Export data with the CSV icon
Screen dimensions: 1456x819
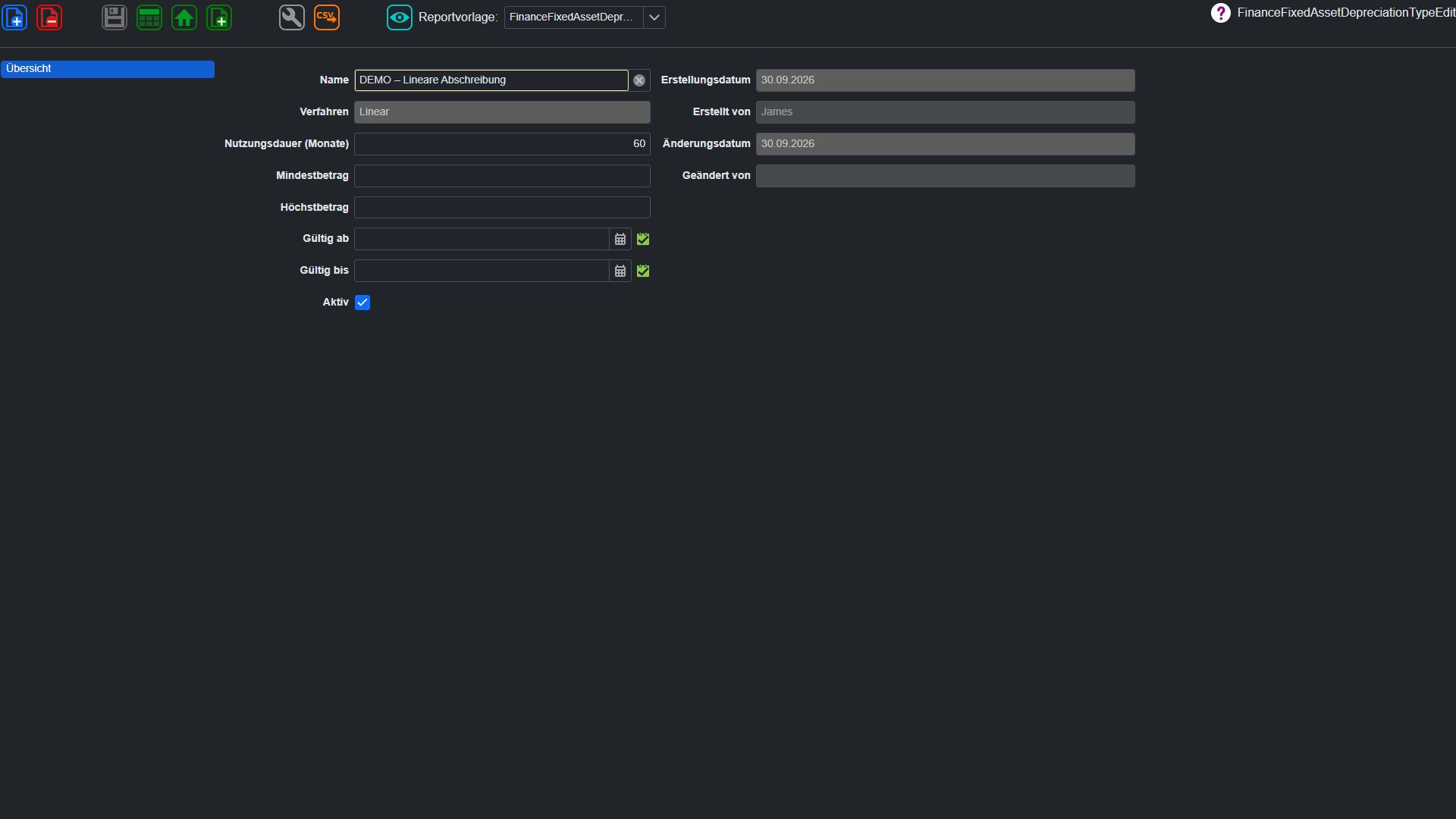[327, 17]
